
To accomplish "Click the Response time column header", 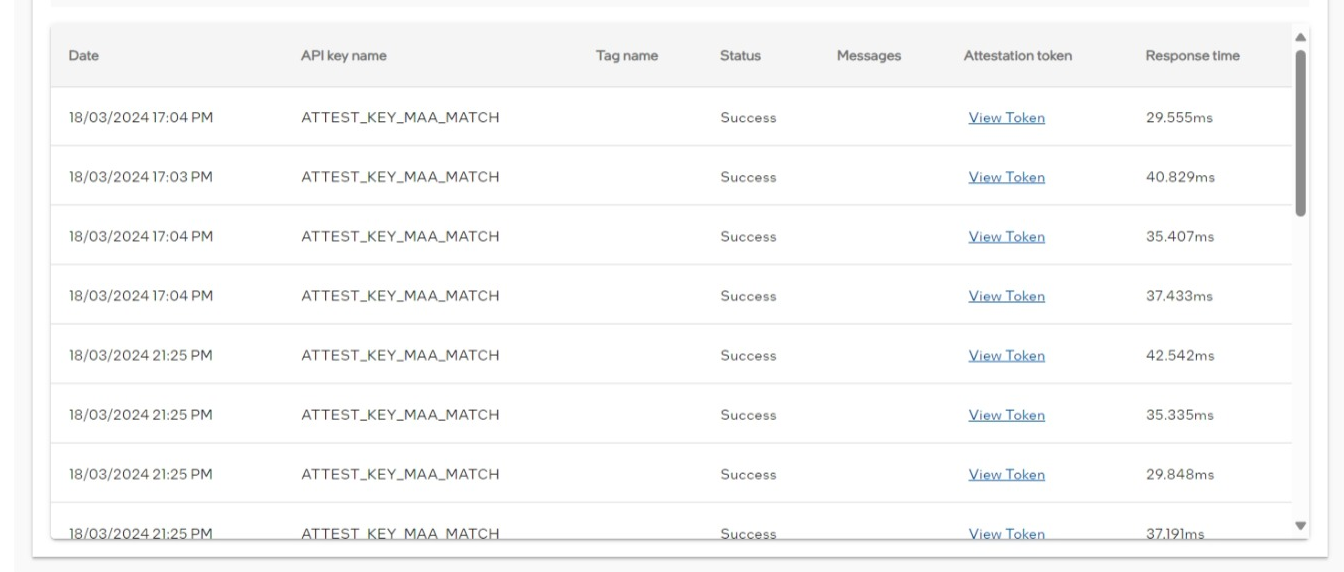I will coord(1192,56).
